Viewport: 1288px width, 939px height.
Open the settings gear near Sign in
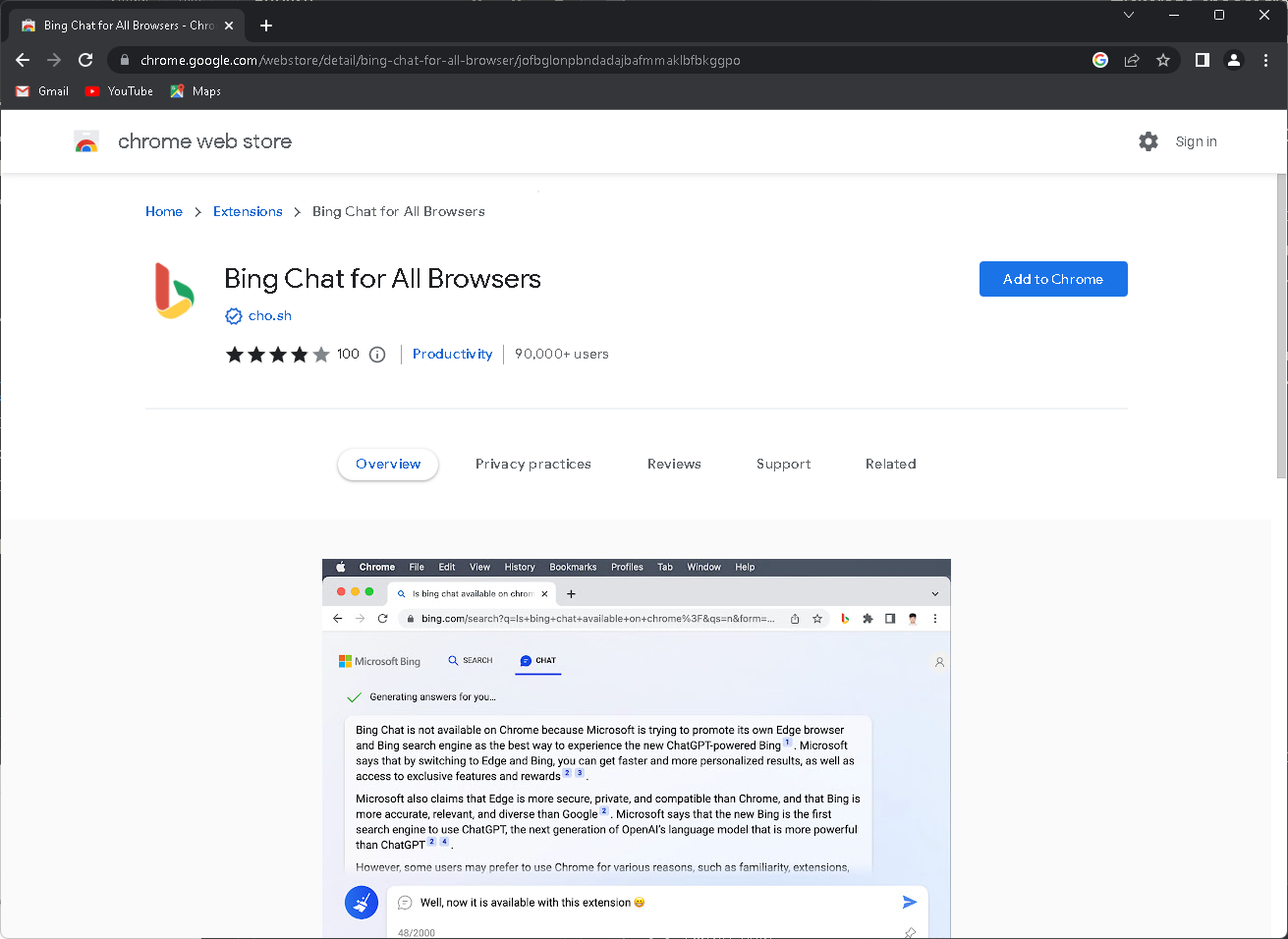pyautogui.click(x=1148, y=140)
